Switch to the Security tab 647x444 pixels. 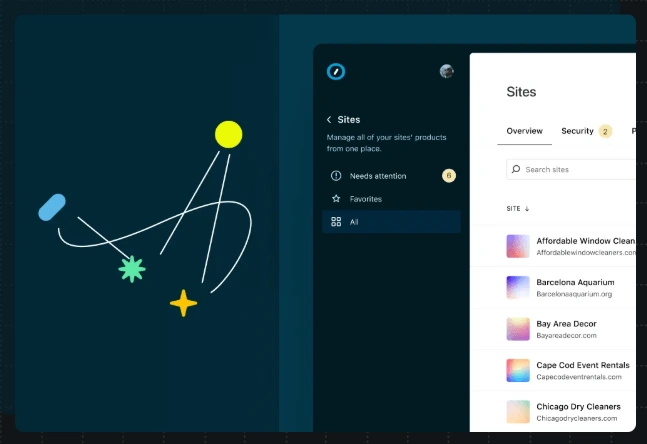577,131
